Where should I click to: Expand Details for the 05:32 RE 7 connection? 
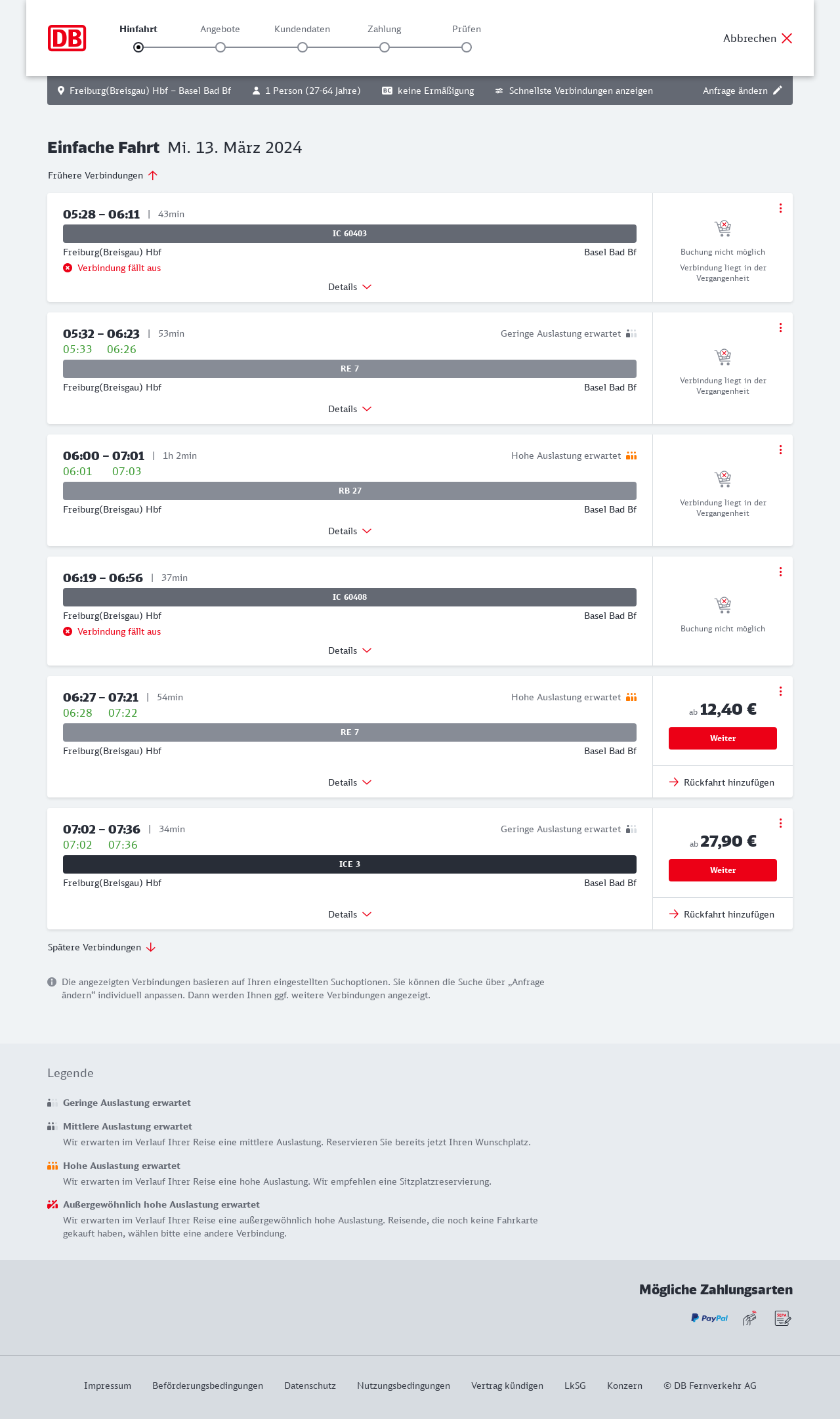click(350, 409)
